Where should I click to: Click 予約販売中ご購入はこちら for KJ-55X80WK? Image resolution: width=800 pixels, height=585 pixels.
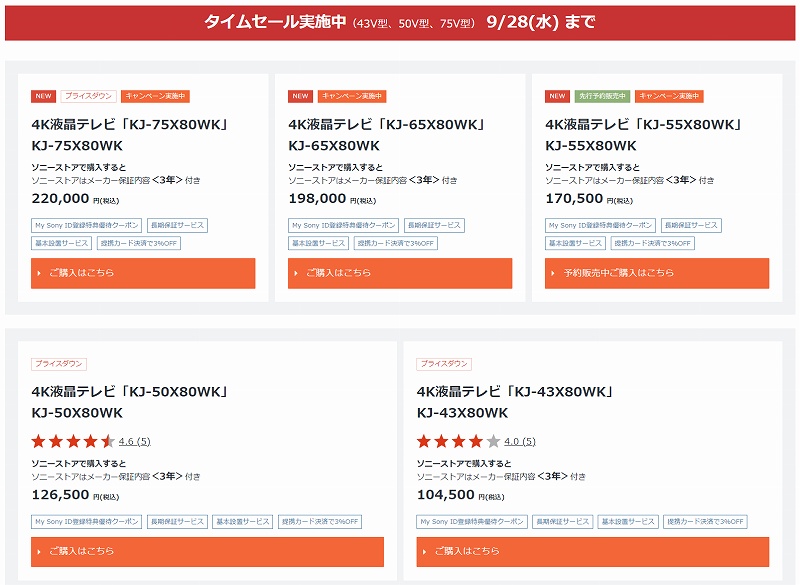pyautogui.click(x=657, y=273)
